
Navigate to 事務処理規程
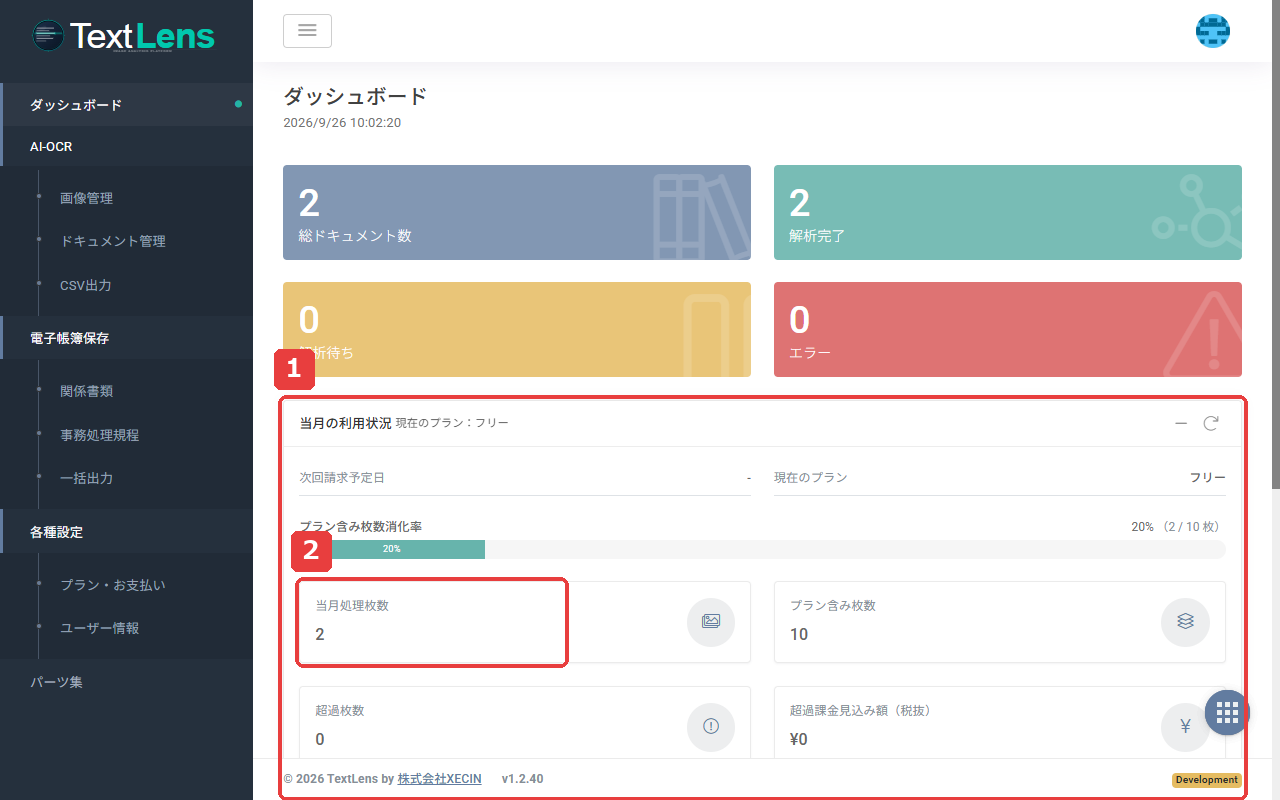coord(99,435)
